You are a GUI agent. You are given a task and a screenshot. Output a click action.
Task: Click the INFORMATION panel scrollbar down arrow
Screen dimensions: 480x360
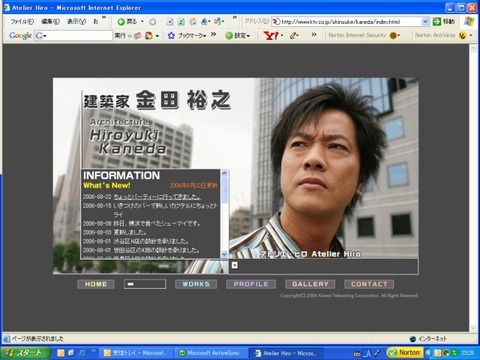224,254
